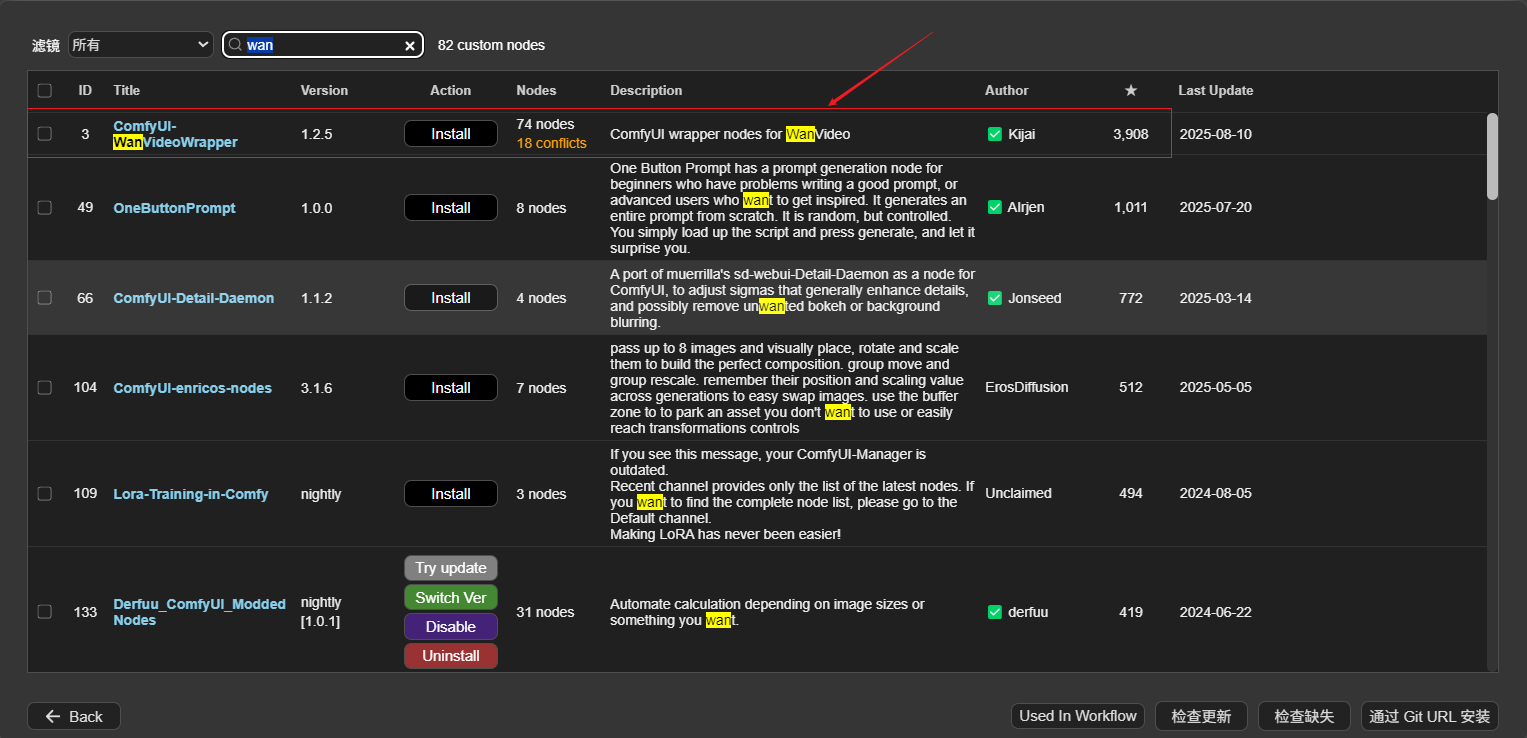The width and height of the screenshot is (1527, 738).
Task: Click the 2024-06-22 last update date
Action: click(1215, 612)
